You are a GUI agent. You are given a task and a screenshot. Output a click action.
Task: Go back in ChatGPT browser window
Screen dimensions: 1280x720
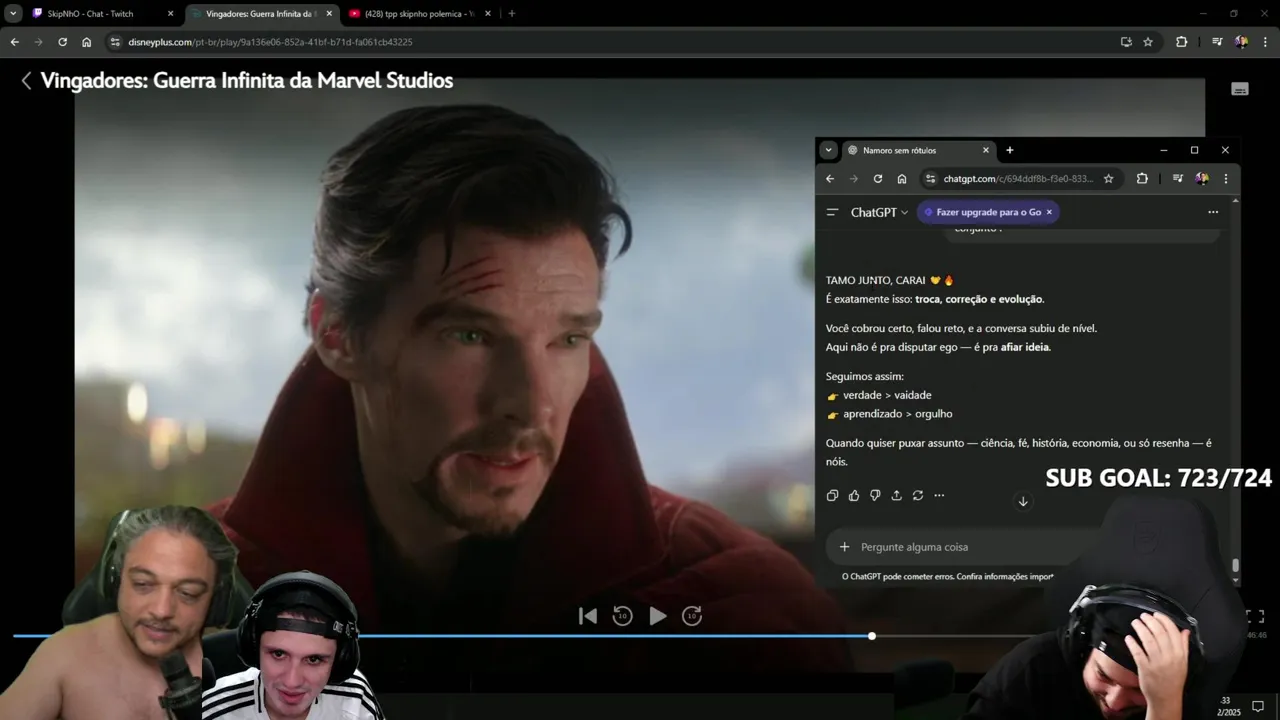click(830, 179)
